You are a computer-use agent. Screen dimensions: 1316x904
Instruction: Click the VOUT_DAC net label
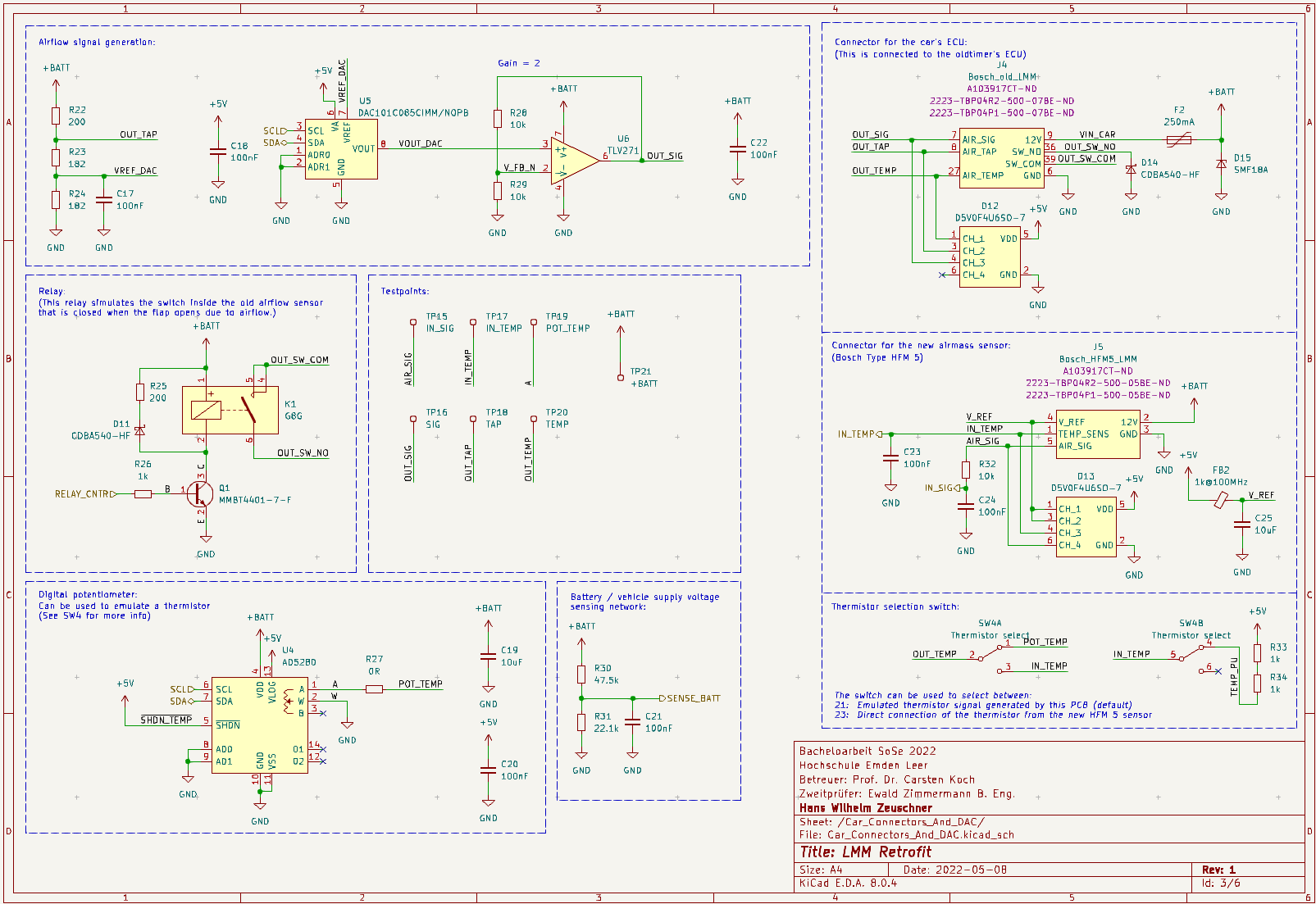(420, 144)
